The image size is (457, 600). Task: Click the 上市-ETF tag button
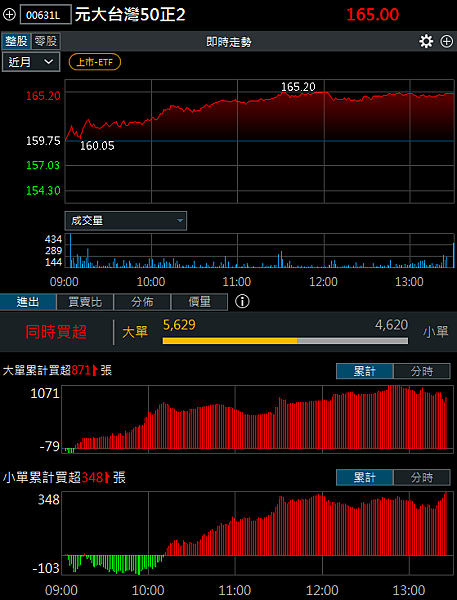(95, 62)
